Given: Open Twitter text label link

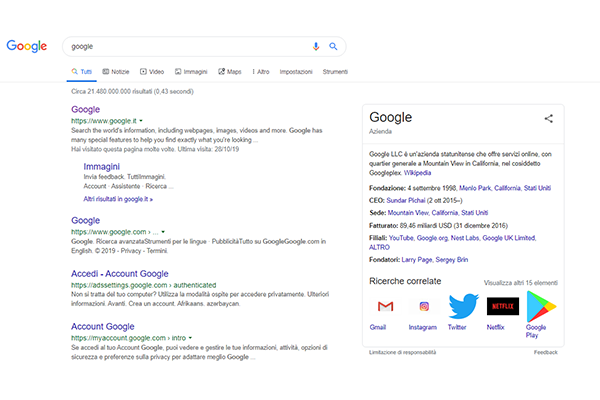Looking at the screenshot, I should click(x=457, y=327).
